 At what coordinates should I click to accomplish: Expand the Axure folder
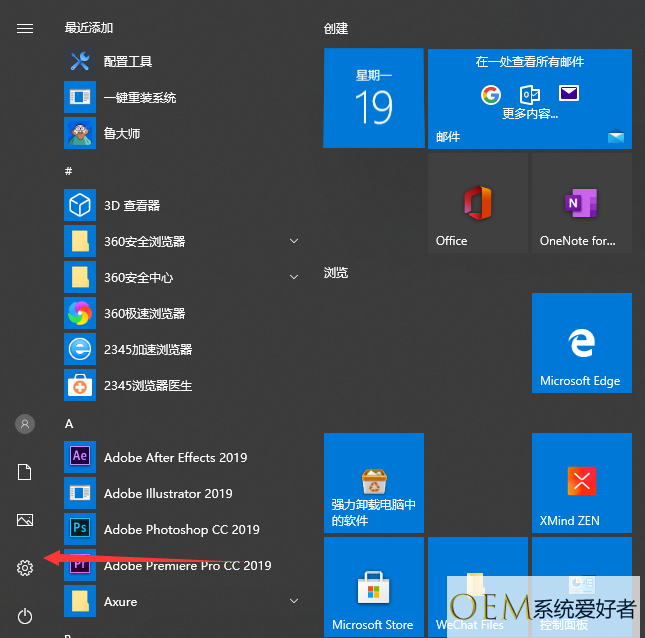(x=294, y=601)
